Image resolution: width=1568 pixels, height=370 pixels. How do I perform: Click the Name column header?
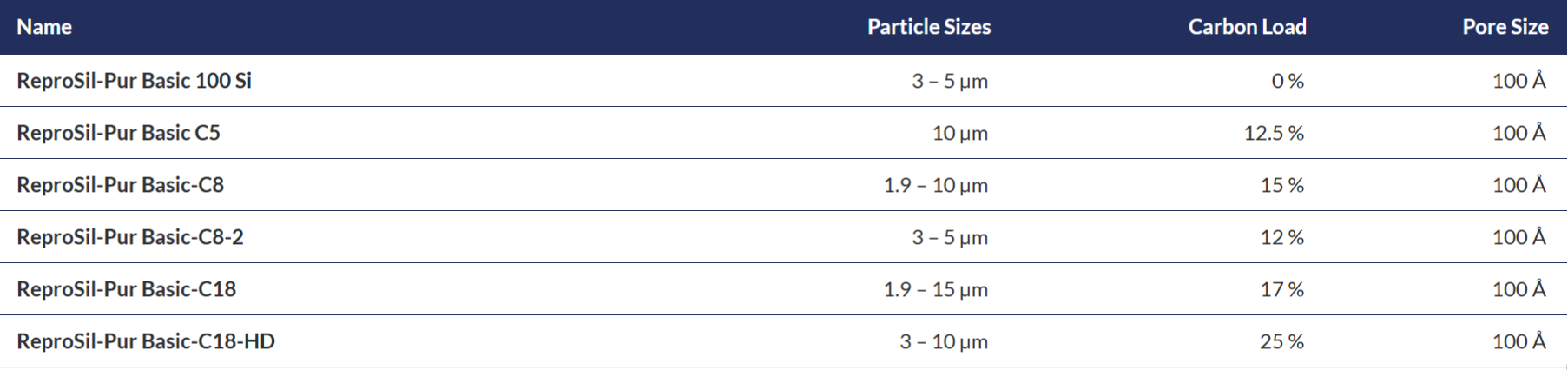[x=44, y=27]
